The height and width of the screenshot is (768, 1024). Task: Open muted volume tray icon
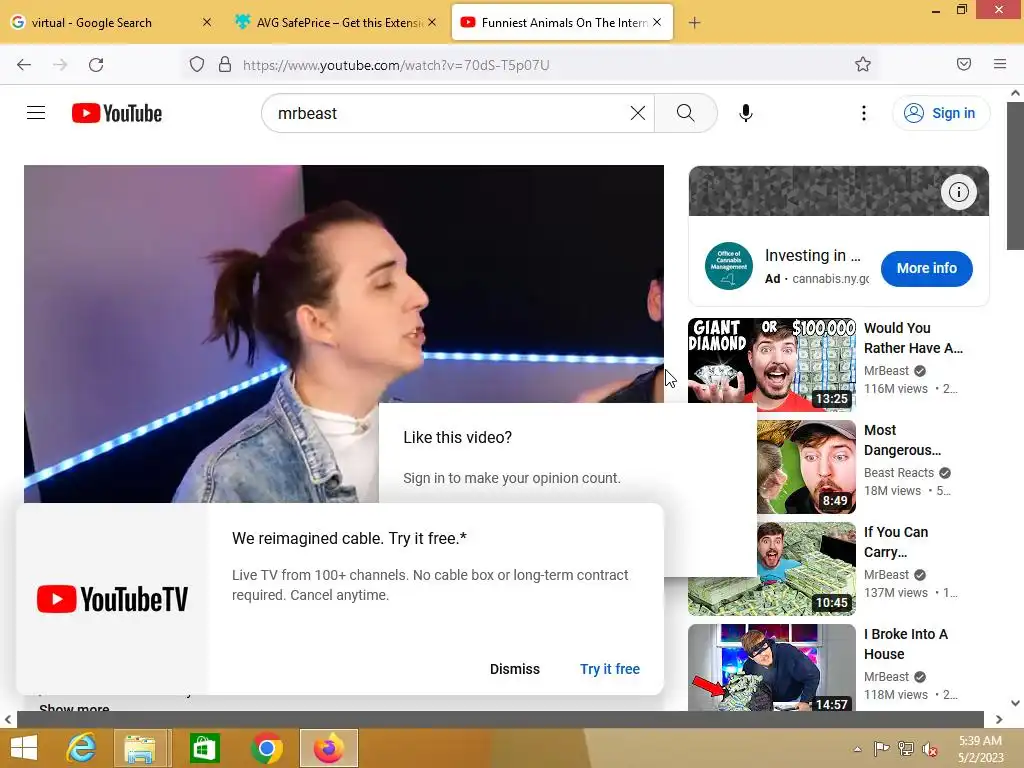930,749
